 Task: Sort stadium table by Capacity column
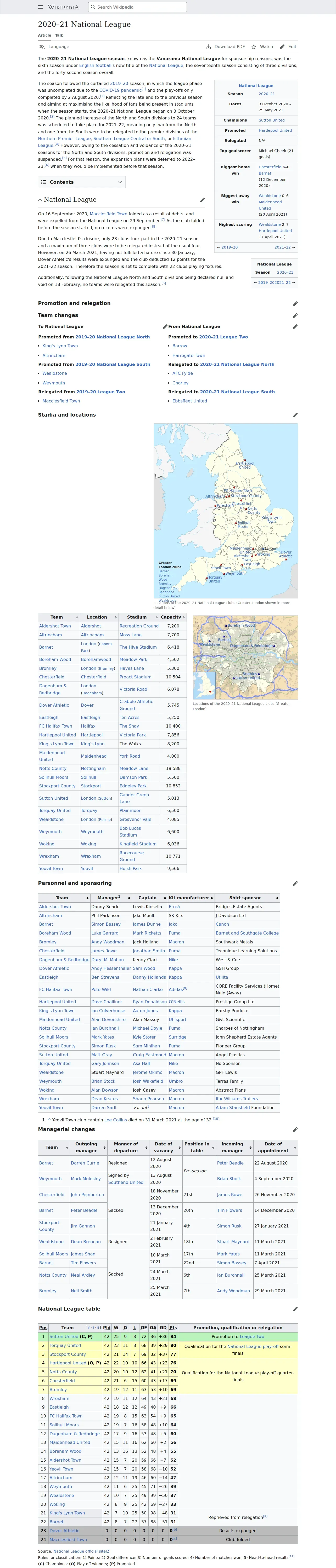(173, 617)
